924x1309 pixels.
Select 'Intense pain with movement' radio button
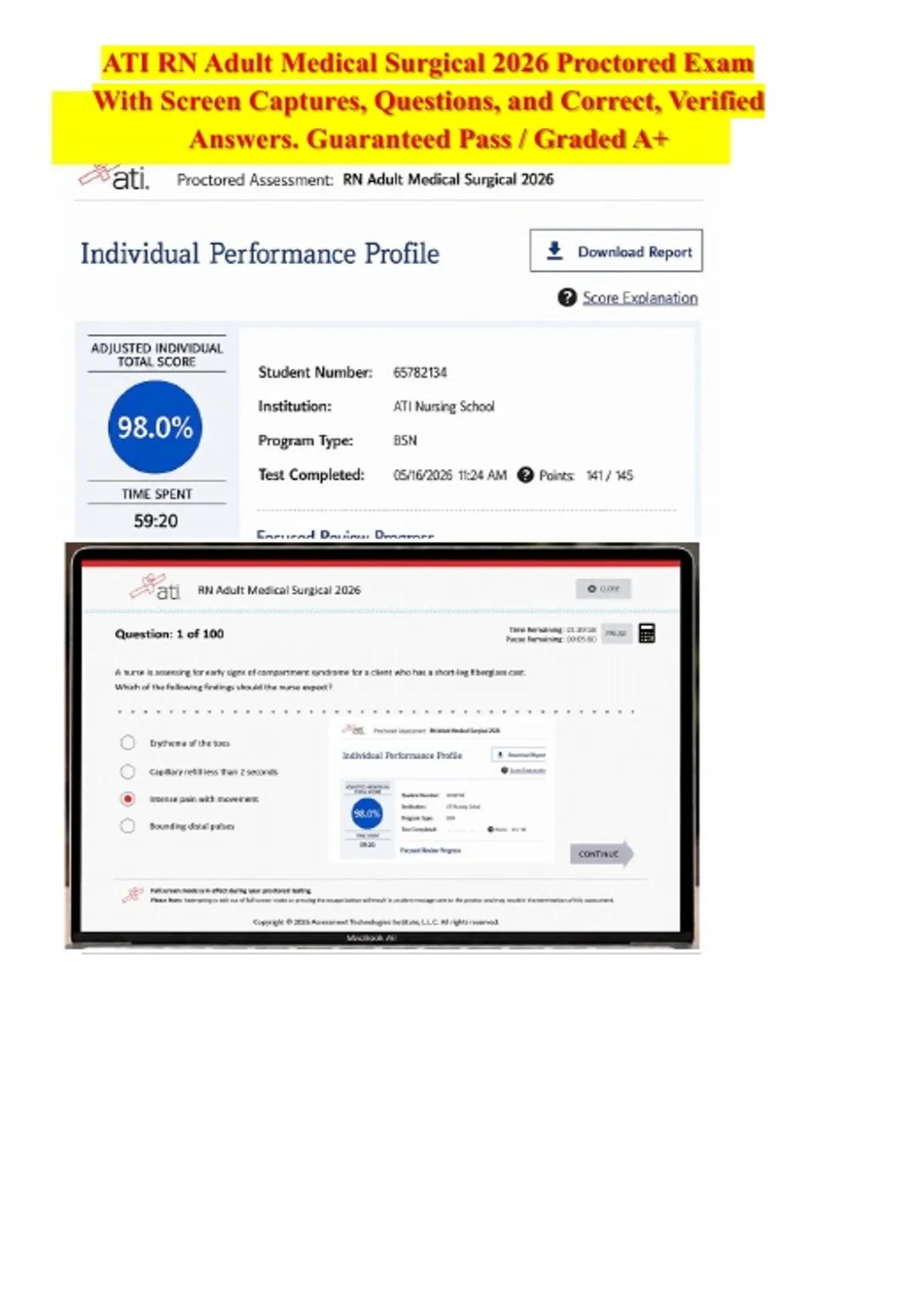128,798
